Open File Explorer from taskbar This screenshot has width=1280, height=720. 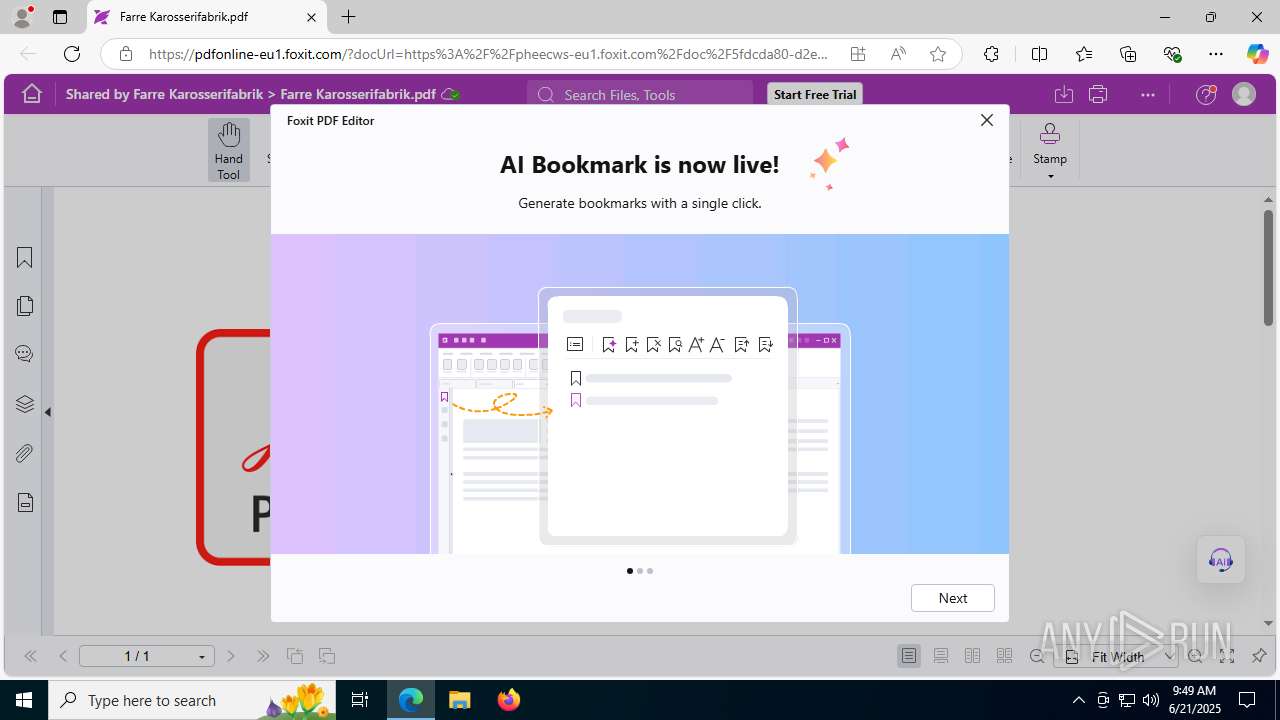(459, 700)
